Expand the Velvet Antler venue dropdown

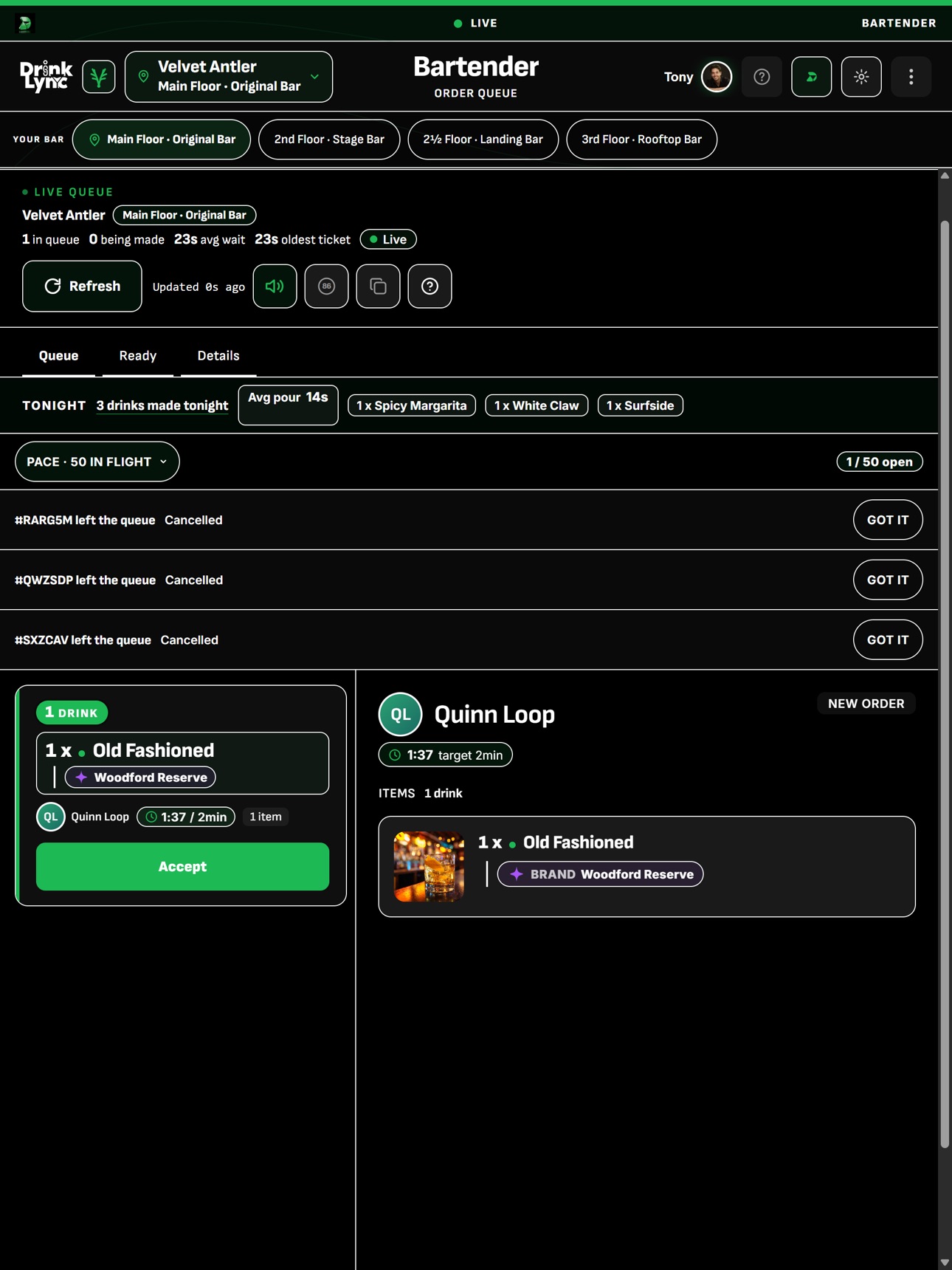click(229, 77)
